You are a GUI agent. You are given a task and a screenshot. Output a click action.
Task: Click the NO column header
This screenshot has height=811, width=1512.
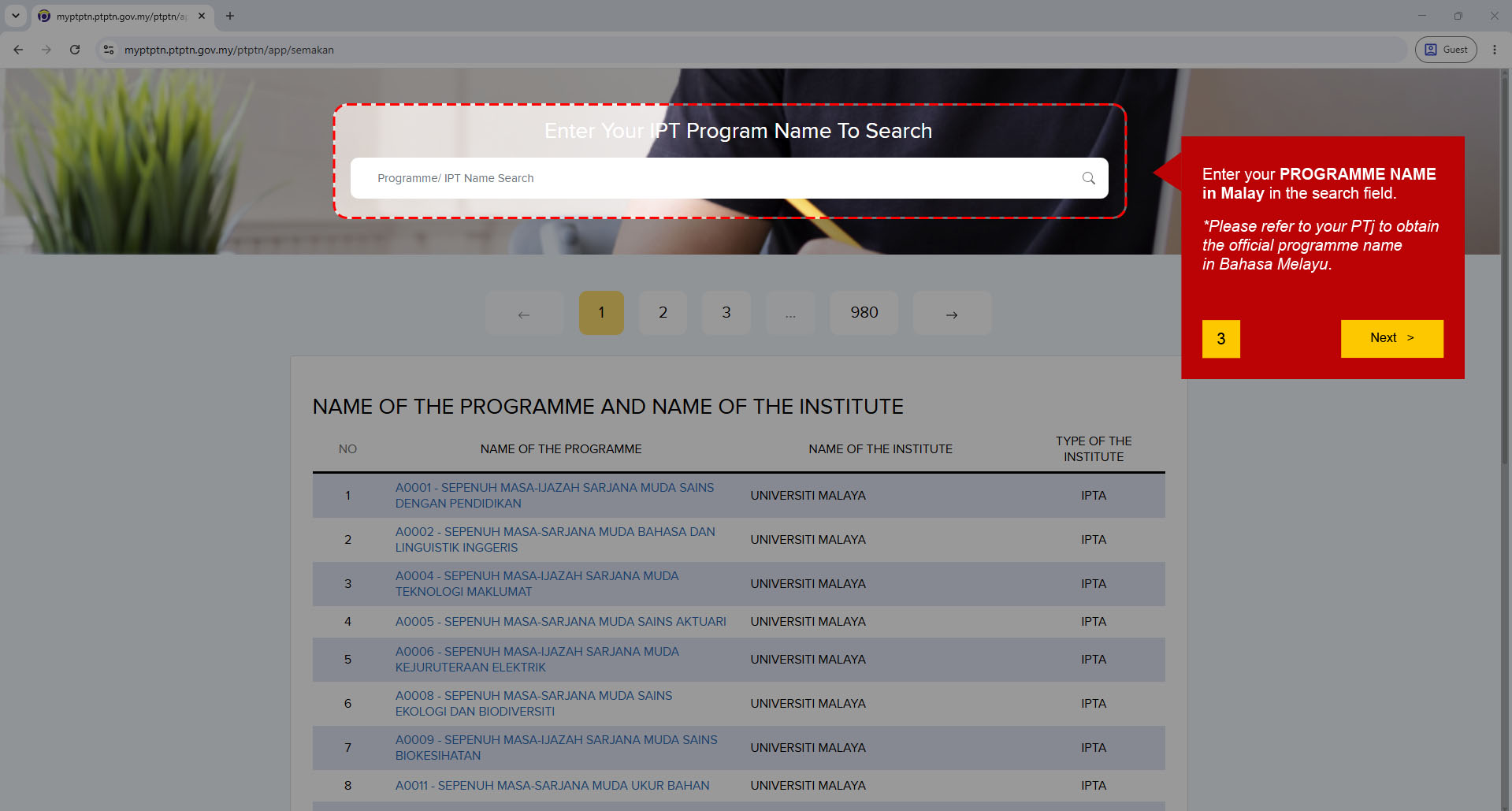click(347, 449)
